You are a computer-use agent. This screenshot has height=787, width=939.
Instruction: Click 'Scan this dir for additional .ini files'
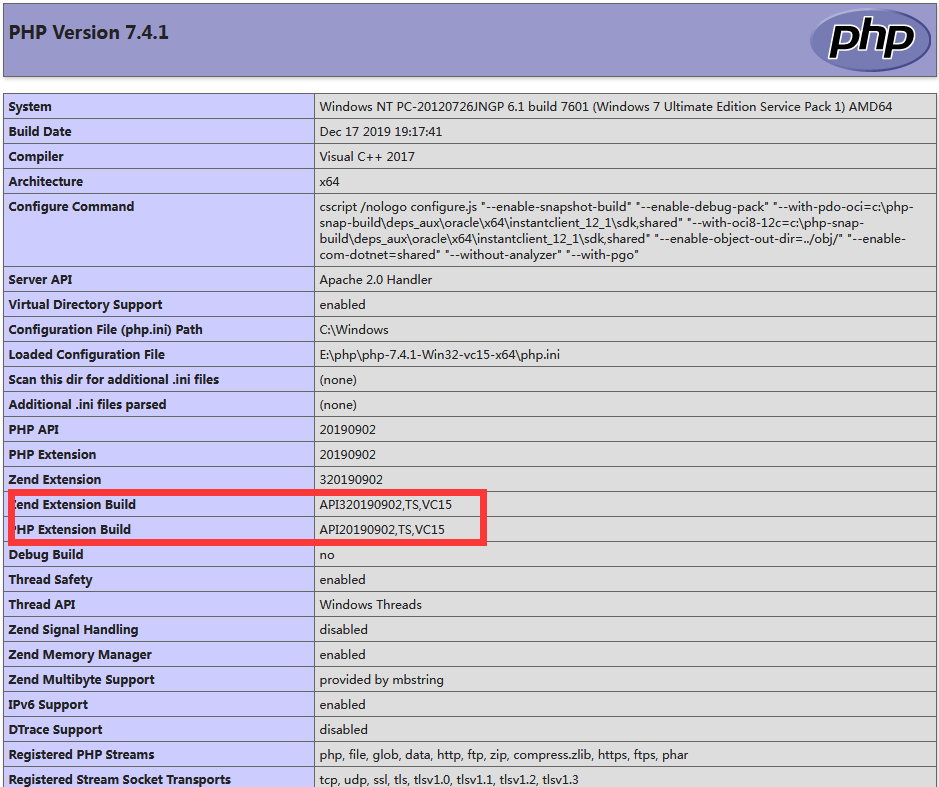pos(114,380)
